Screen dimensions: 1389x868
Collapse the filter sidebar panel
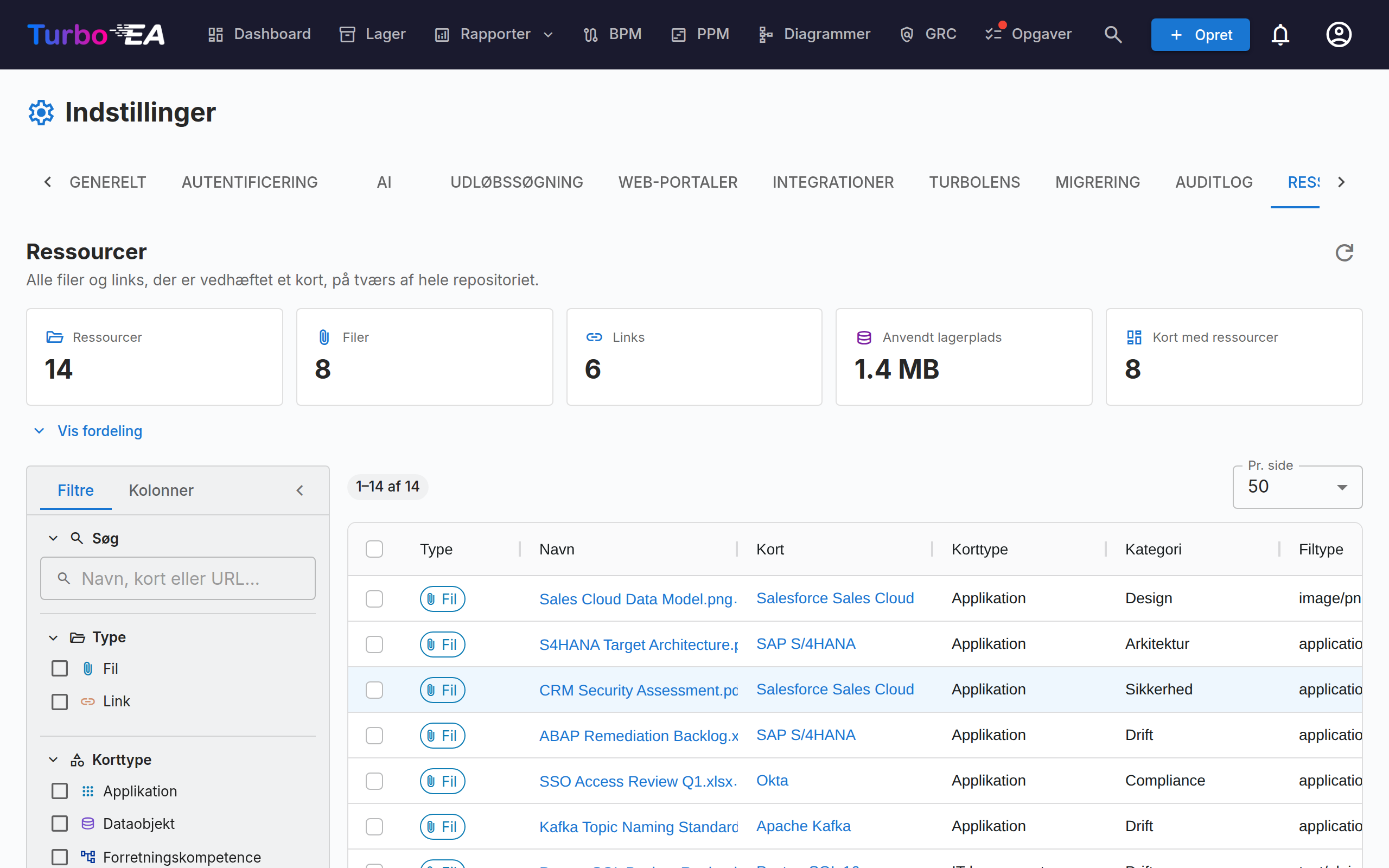[300, 490]
